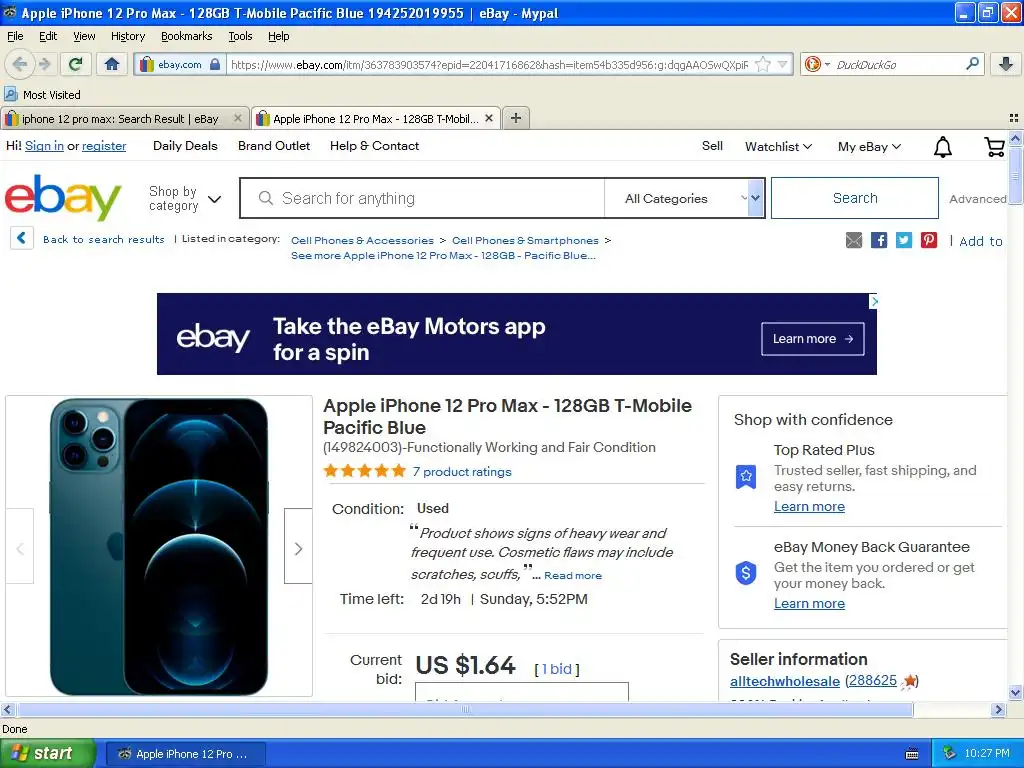Click the blue Search button
The width and height of the screenshot is (1024, 768).
pos(855,198)
